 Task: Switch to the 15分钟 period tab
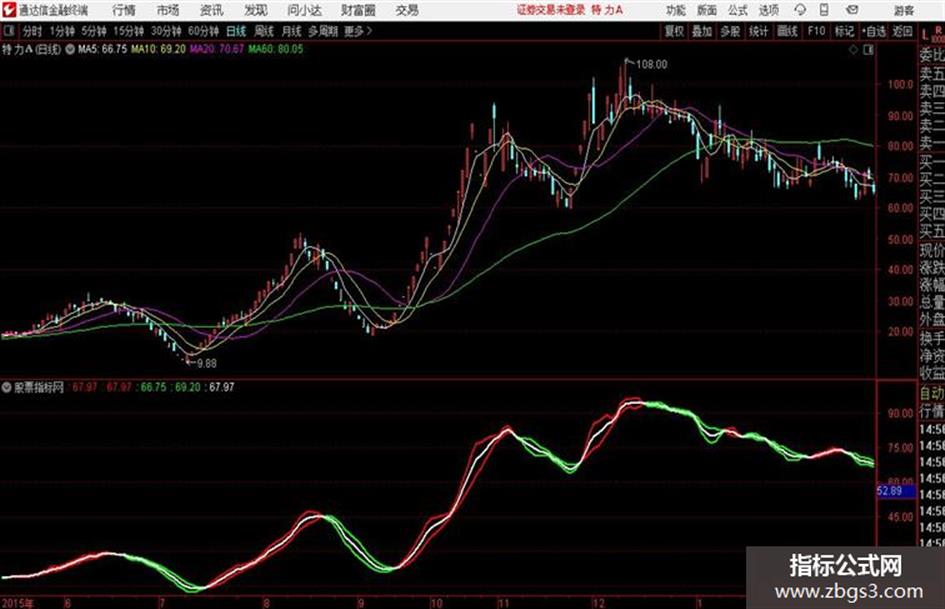[129, 31]
